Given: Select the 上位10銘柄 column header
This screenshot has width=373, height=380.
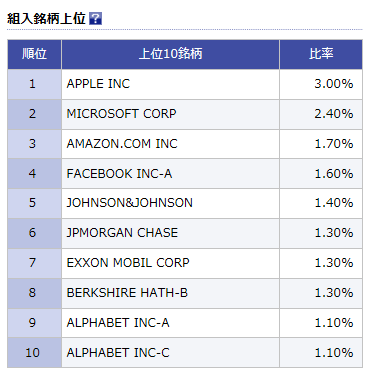Looking at the screenshot, I should (170, 54).
